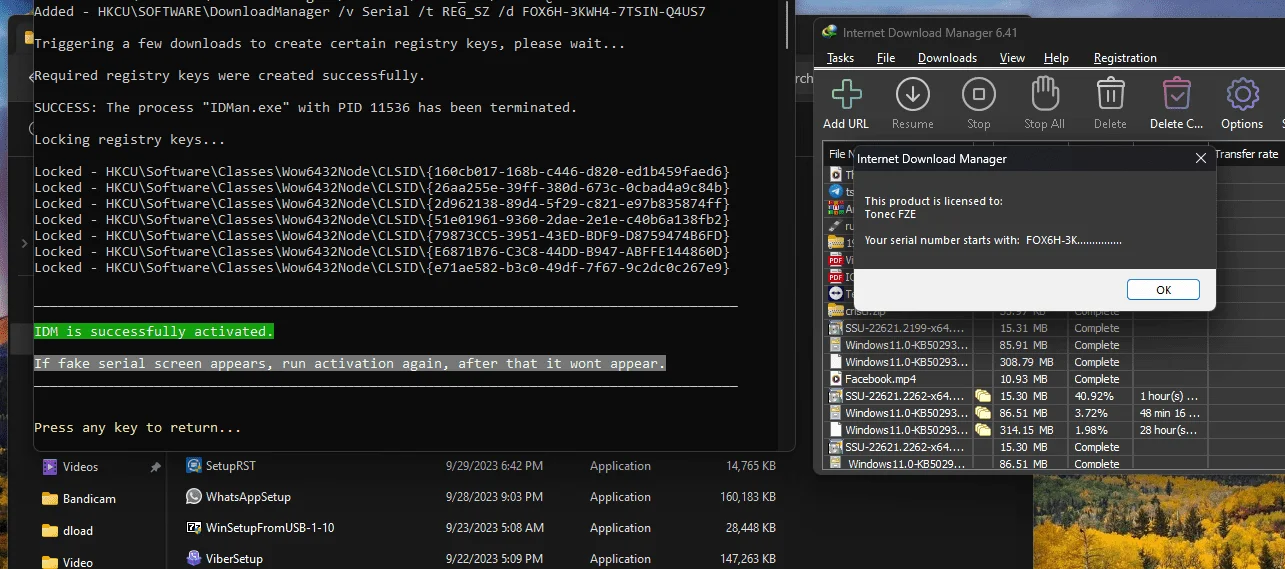
Task: Click the WinSetupFromUSB-1-10 file icon
Action: click(194, 527)
